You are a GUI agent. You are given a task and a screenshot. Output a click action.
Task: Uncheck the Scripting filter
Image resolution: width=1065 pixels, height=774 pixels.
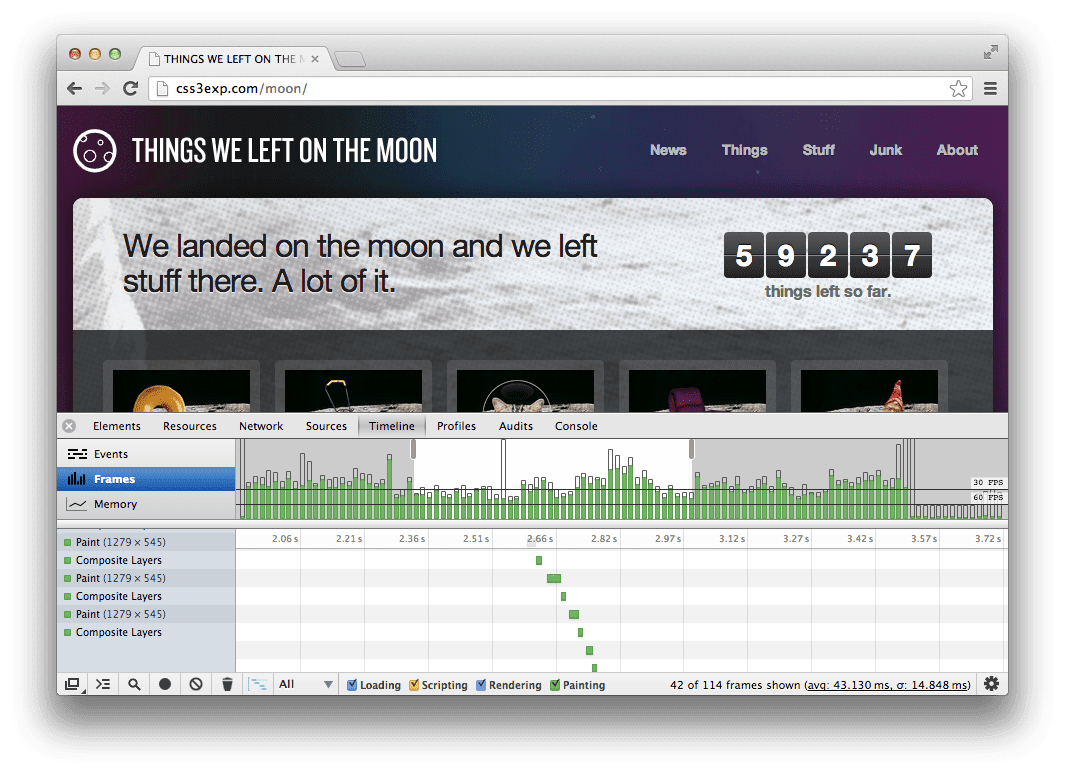[x=414, y=684]
